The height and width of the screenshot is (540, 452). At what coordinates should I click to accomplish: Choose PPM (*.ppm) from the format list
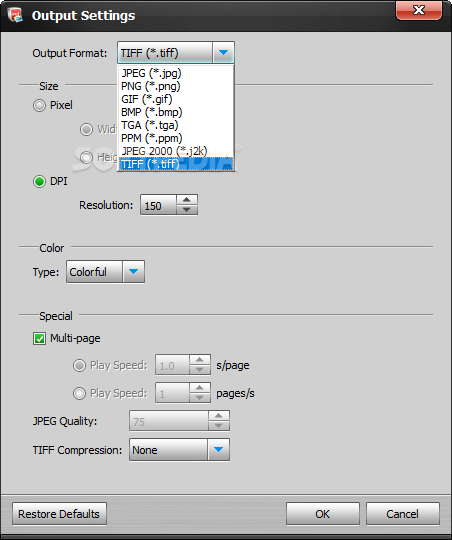[176, 138]
